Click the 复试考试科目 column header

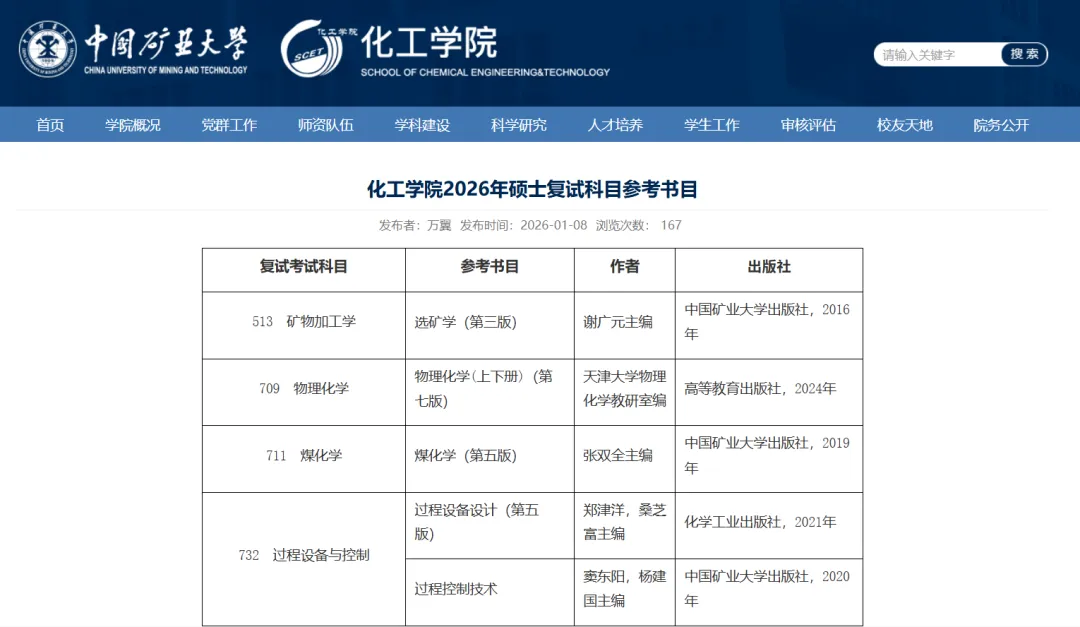[304, 270]
